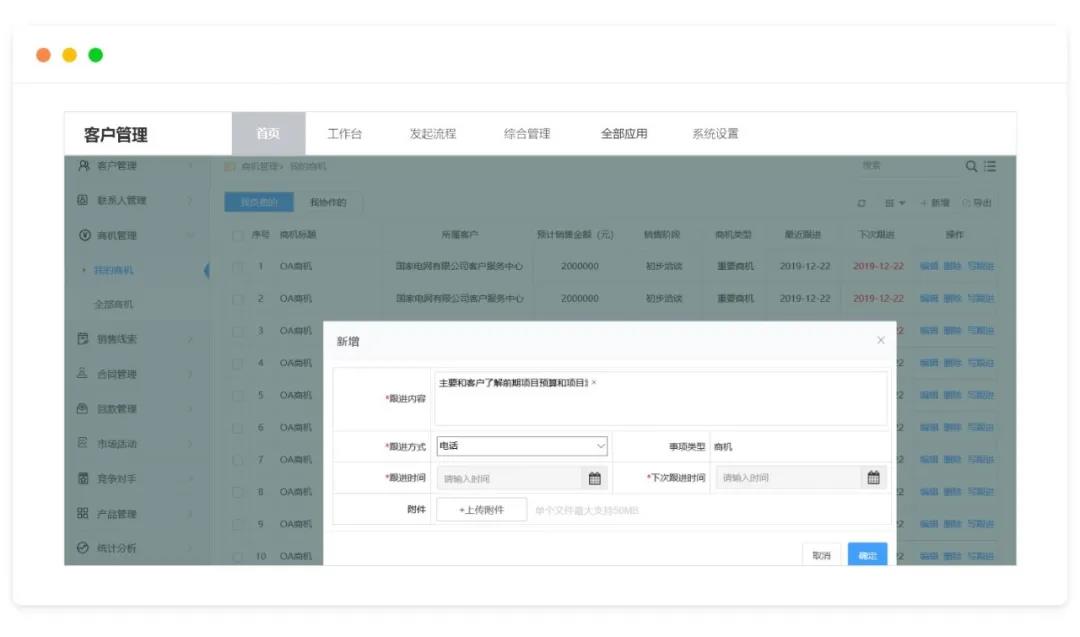Check the checkbox for row 7

[238, 459]
